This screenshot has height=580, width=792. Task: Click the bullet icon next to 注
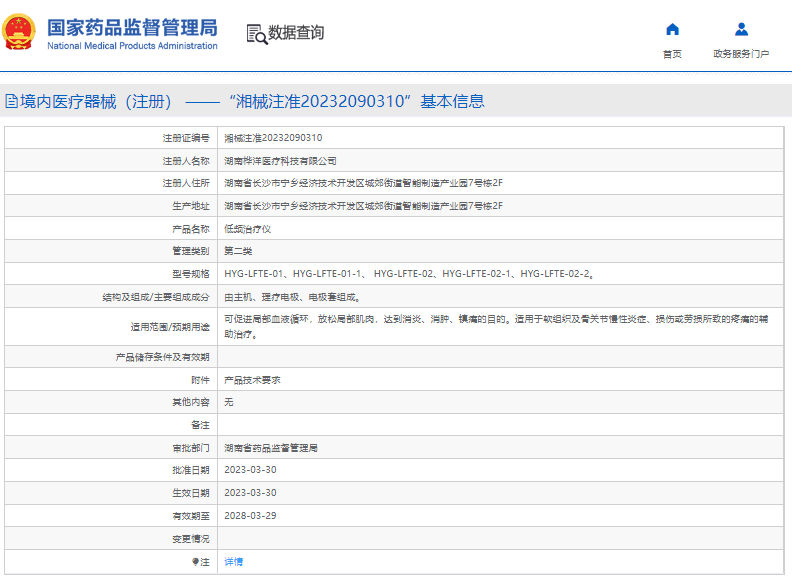[195, 561]
